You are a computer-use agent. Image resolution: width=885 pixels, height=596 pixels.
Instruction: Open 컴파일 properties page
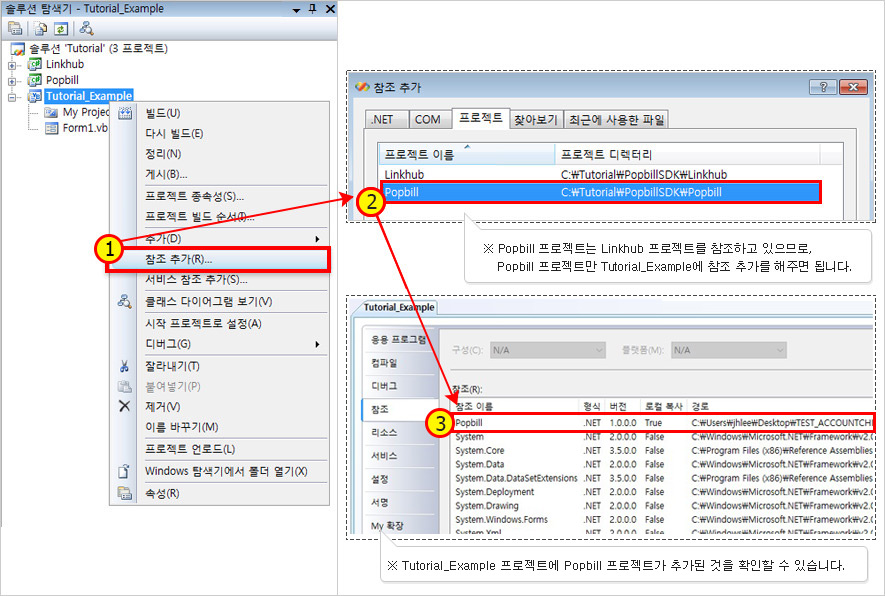coord(398,363)
